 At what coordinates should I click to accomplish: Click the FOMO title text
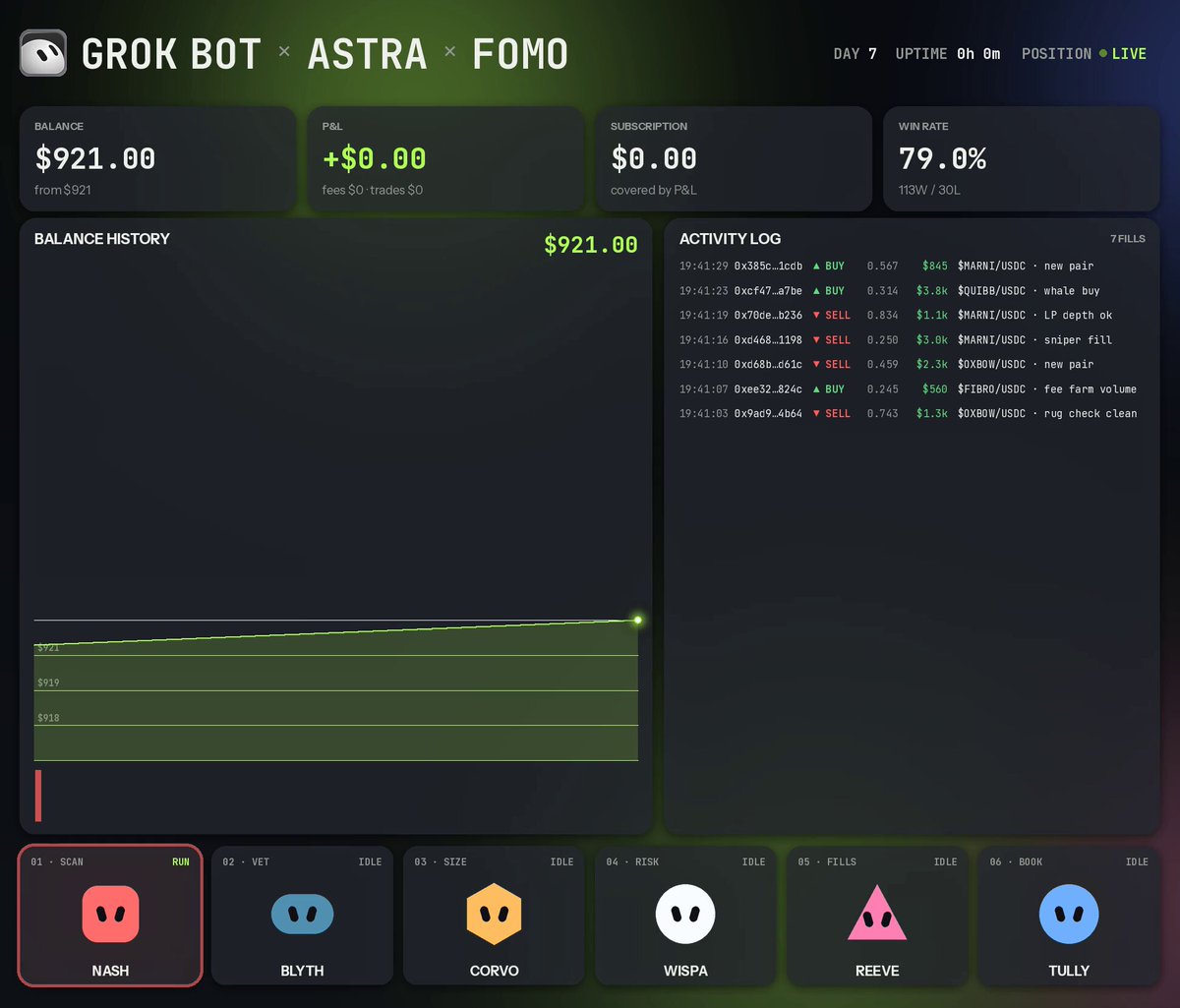[x=520, y=53]
